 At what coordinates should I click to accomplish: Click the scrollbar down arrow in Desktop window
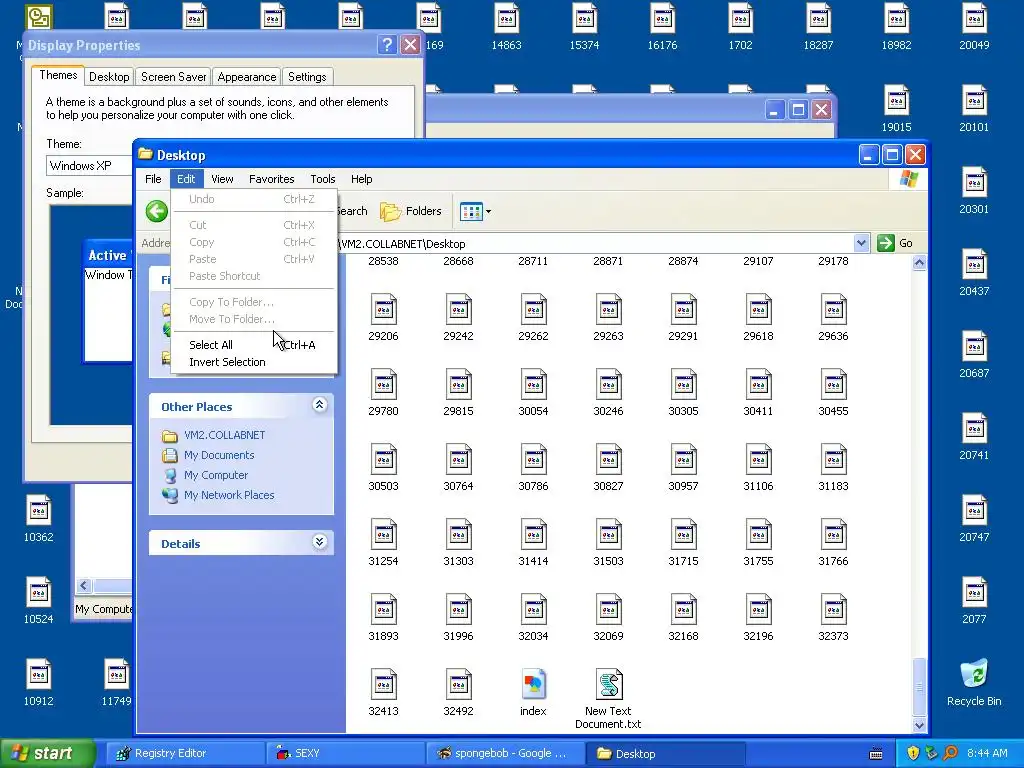point(919,725)
